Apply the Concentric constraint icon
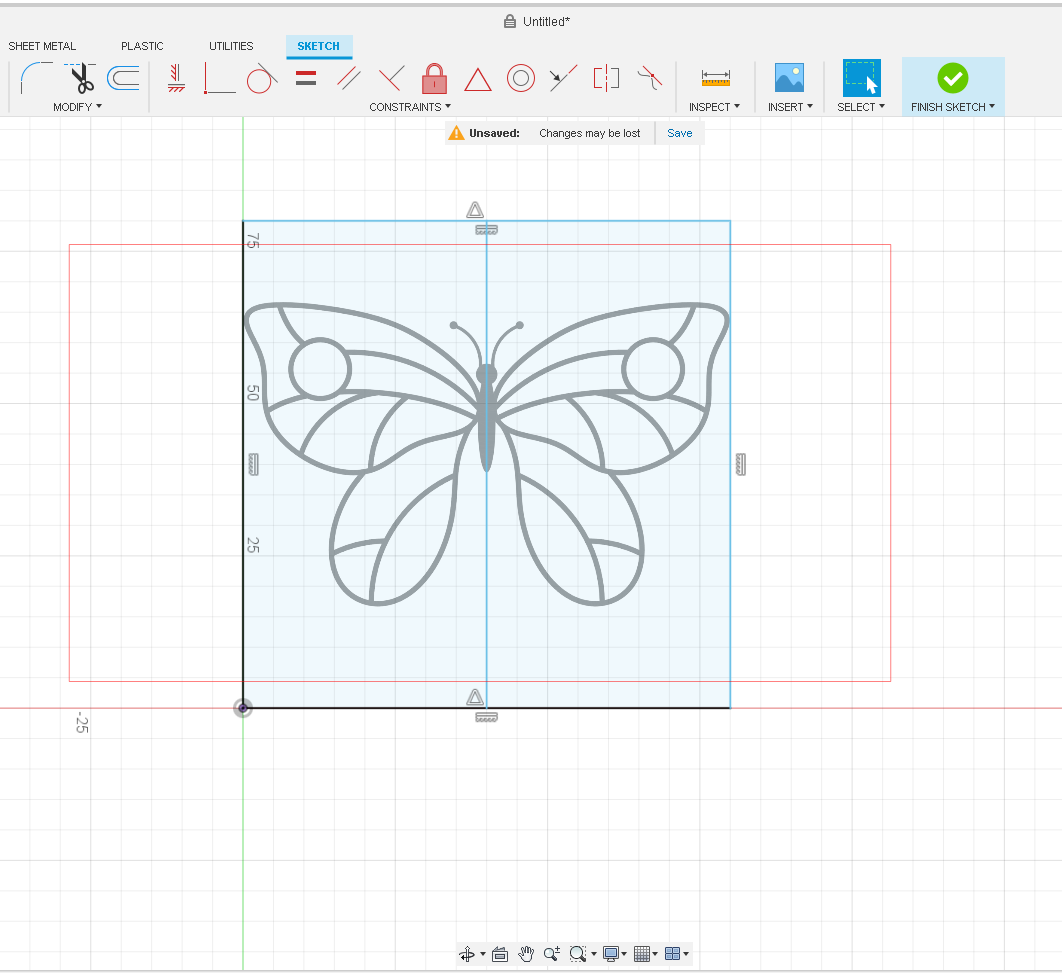The height and width of the screenshot is (973, 1062). tap(521, 79)
